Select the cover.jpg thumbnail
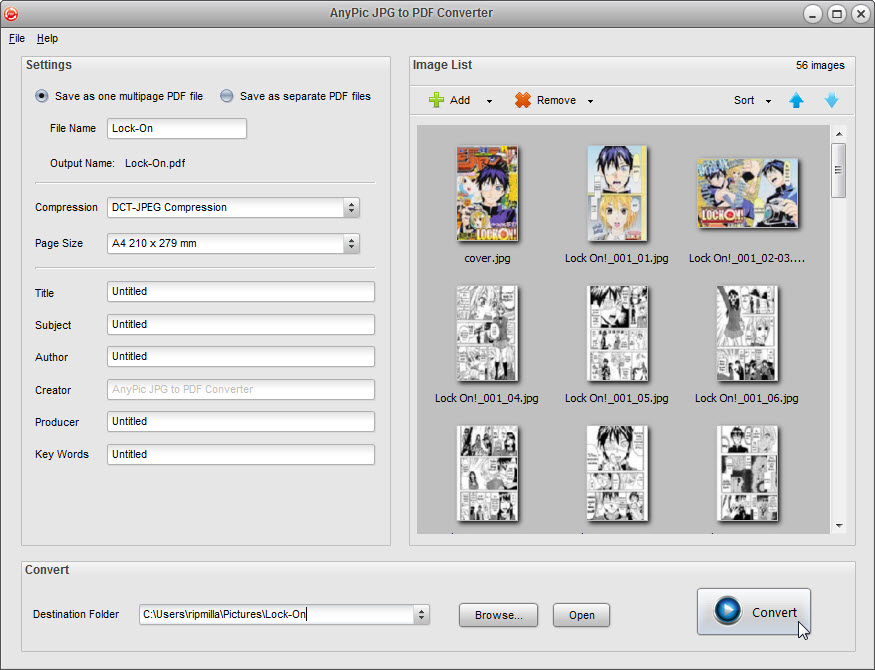Screen dimensions: 875x670 click(x=487, y=195)
